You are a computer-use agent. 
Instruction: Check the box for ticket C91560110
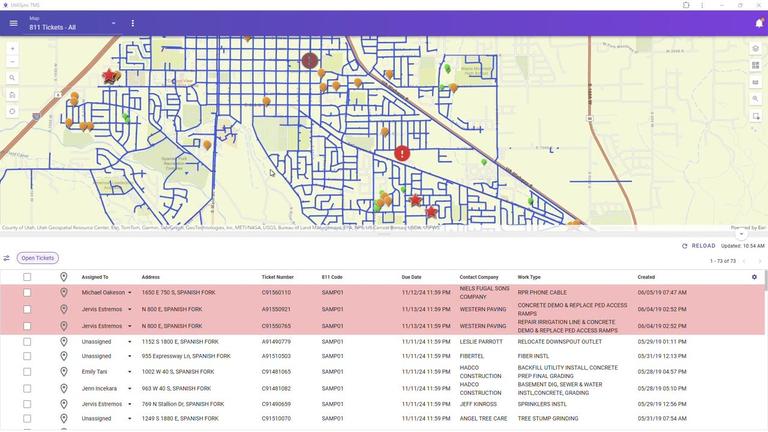click(x=27, y=293)
